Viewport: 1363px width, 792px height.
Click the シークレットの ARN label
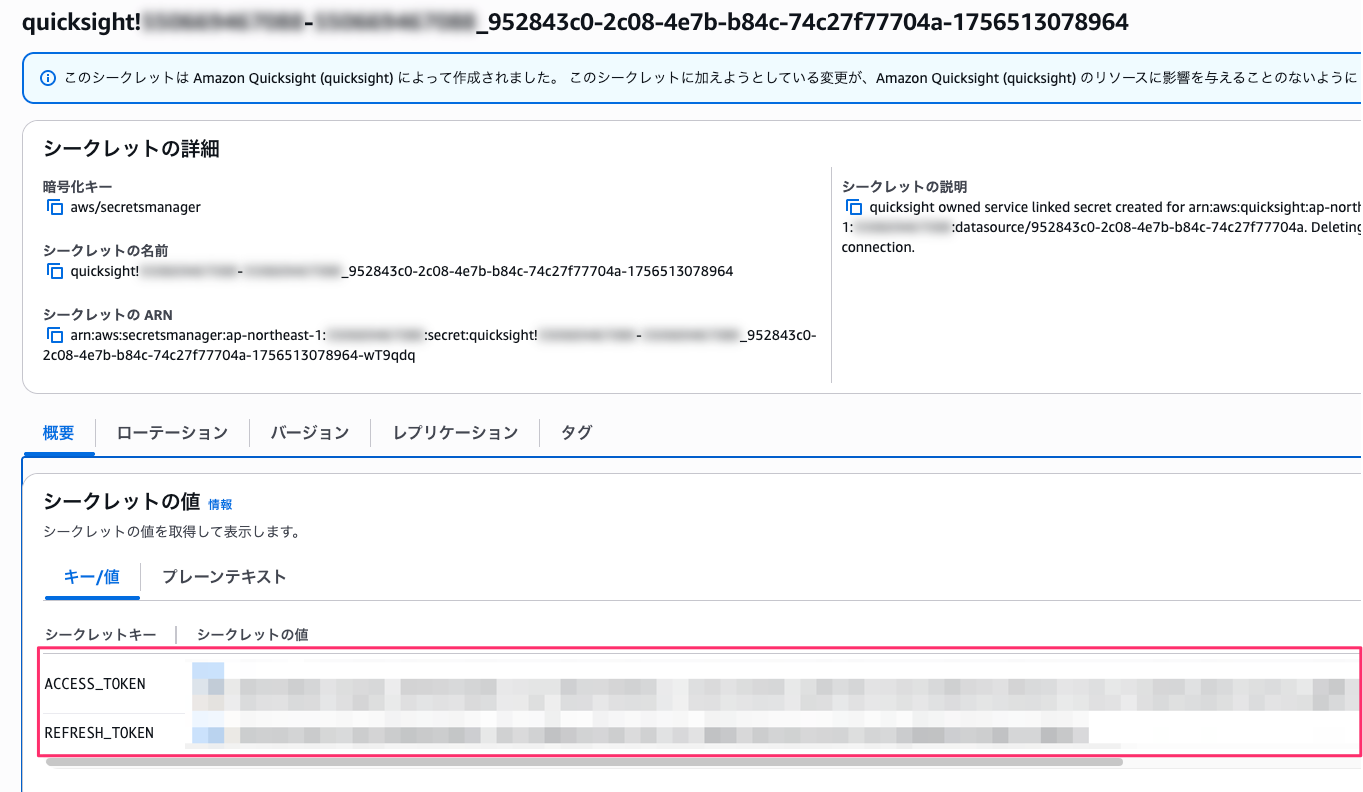click(108, 315)
